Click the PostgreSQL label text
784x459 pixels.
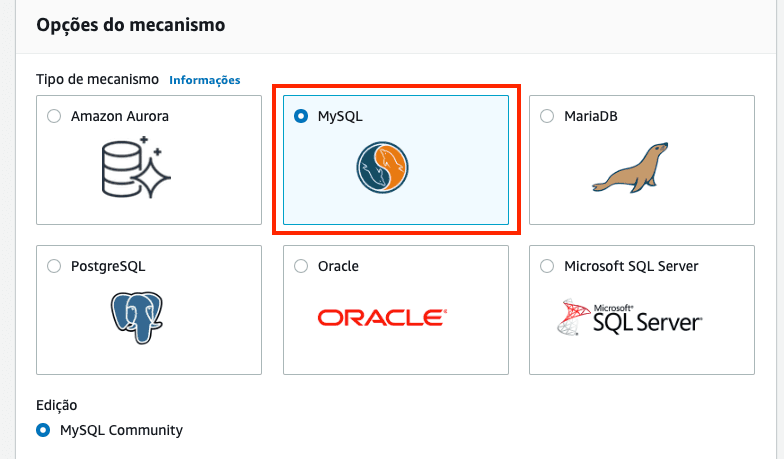109,266
